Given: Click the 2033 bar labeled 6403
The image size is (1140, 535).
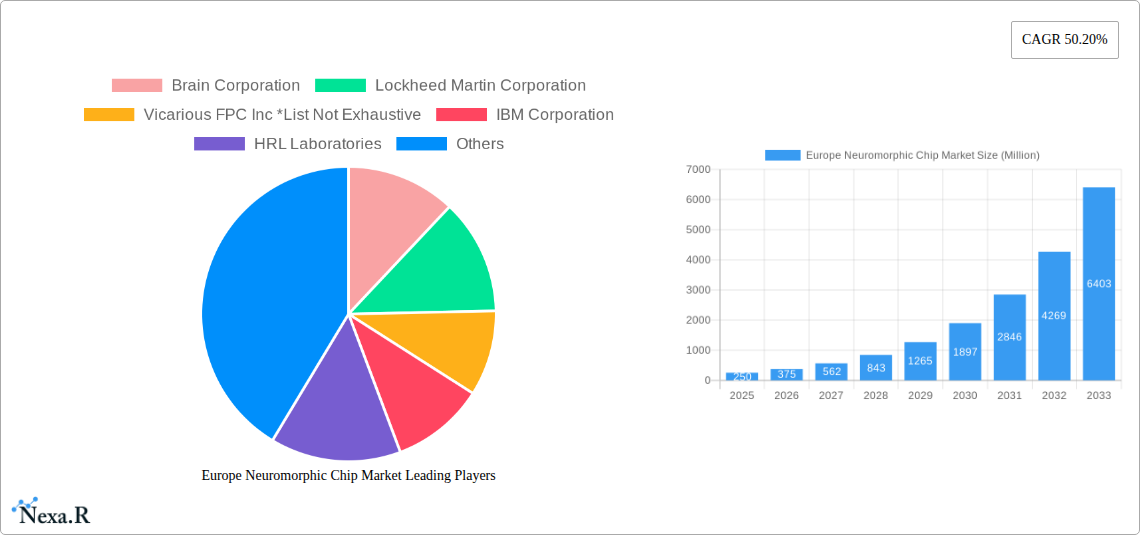Looking at the screenshot, I should (1099, 283).
